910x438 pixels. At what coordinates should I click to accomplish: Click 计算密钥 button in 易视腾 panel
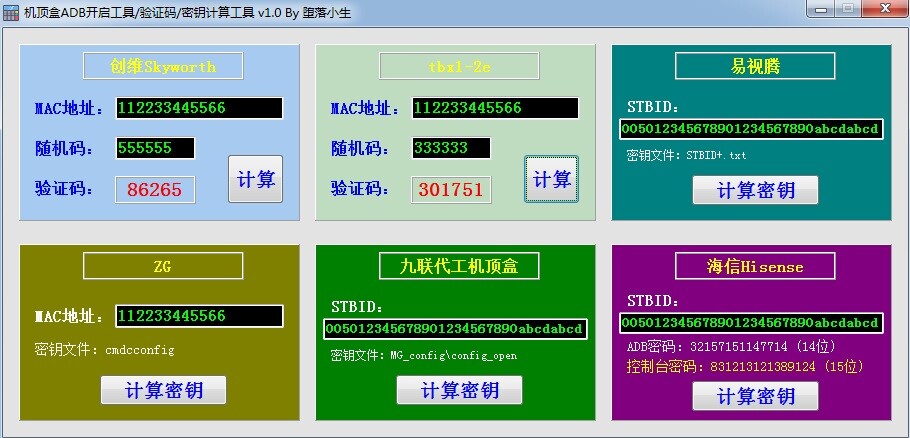point(755,190)
